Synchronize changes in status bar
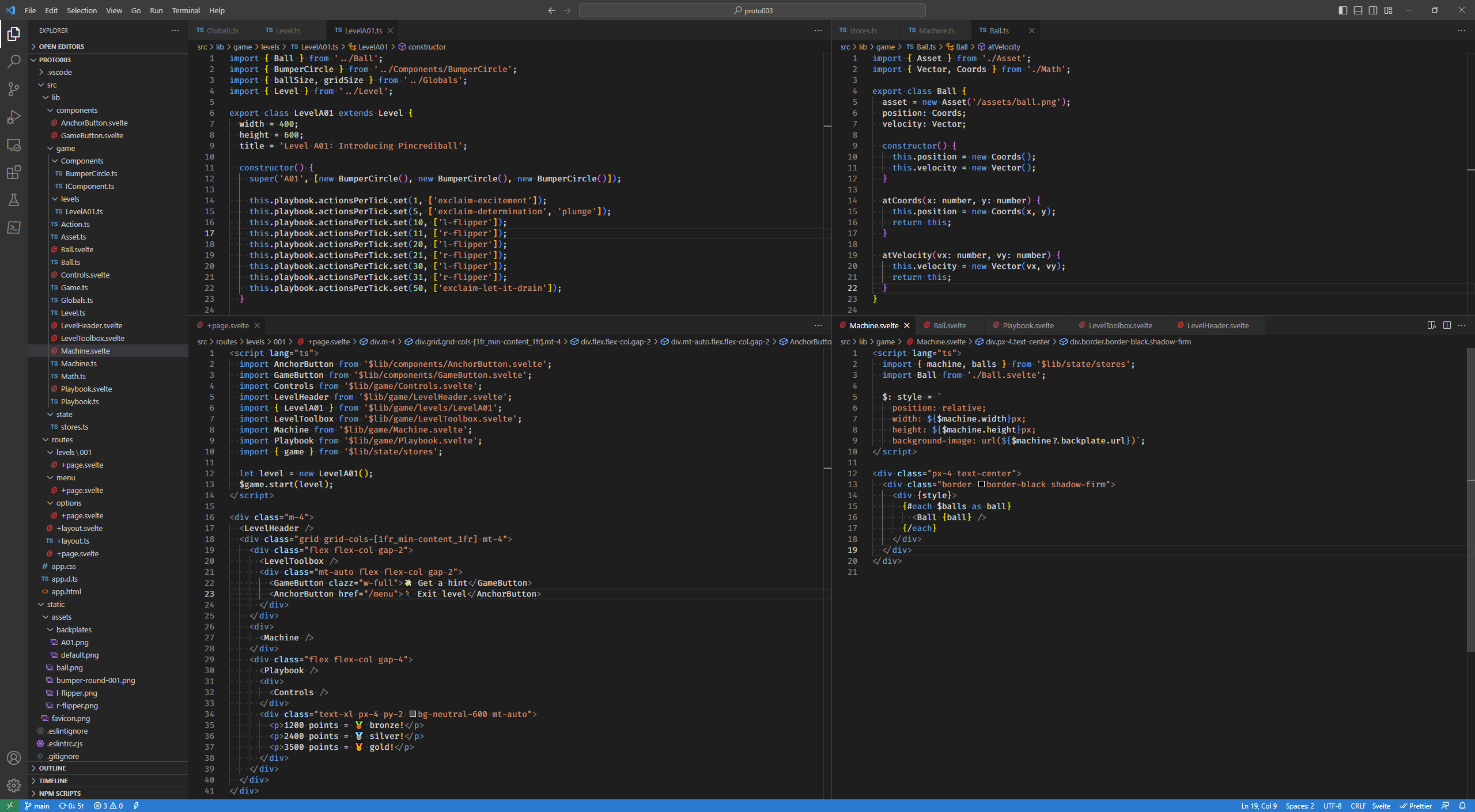The height and width of the screenshot is (812, 1475). coord(71,806)
